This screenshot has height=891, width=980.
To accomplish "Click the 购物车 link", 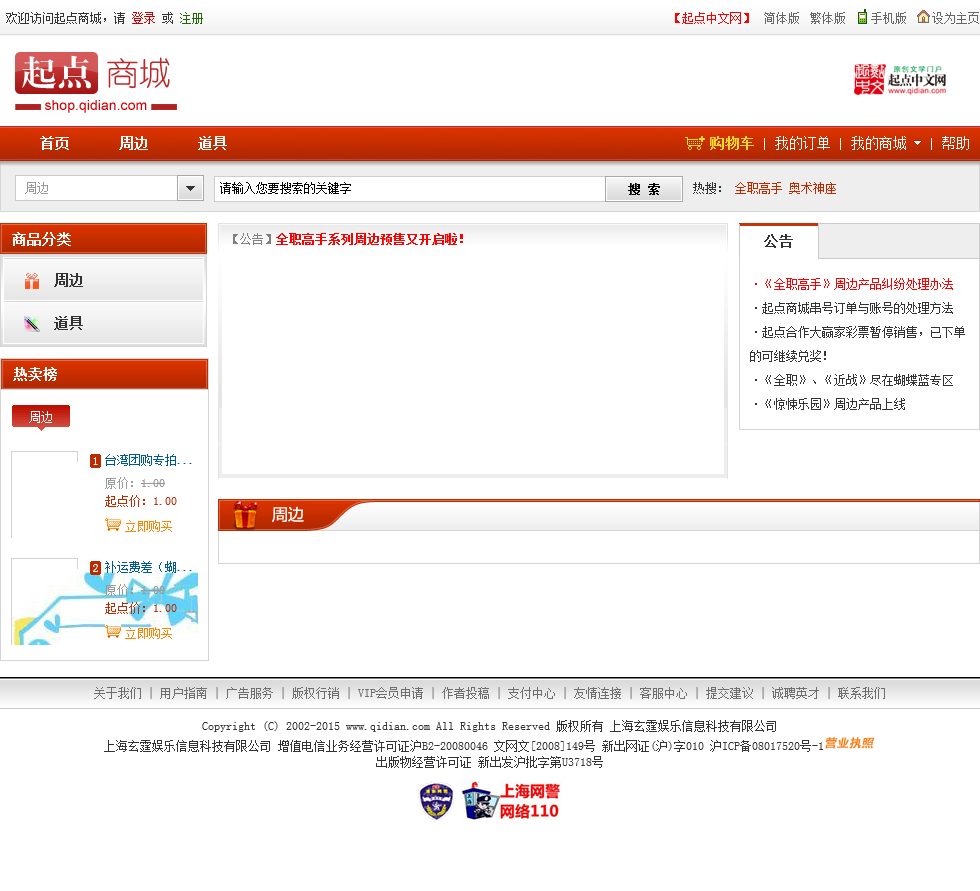I will point(731,143).
